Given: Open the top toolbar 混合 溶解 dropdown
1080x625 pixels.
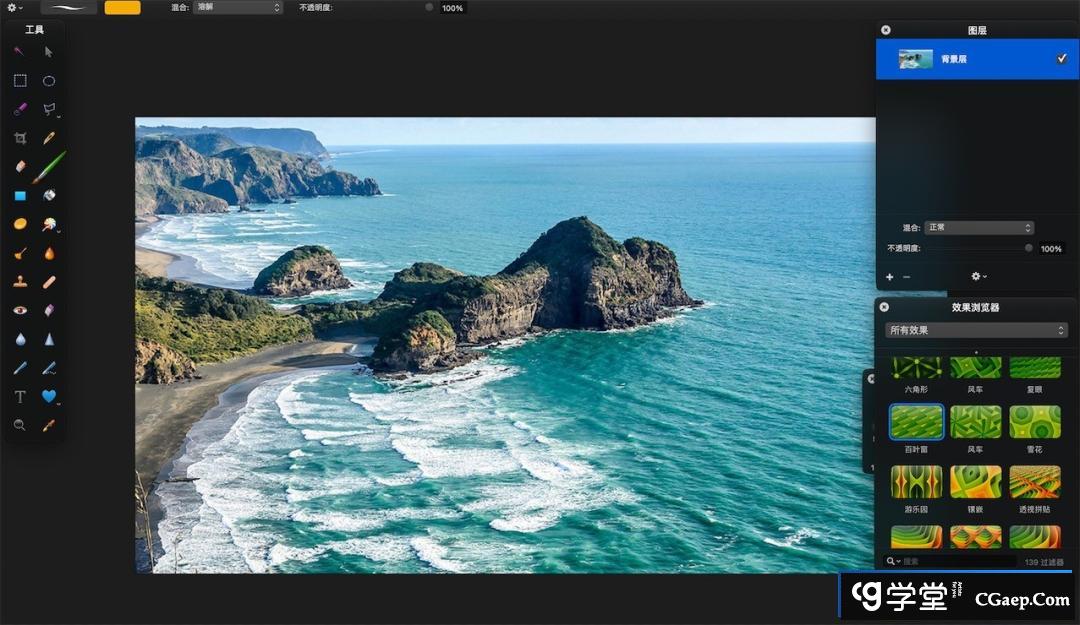Looking at the screenshot, I should (x=238, y=8).
